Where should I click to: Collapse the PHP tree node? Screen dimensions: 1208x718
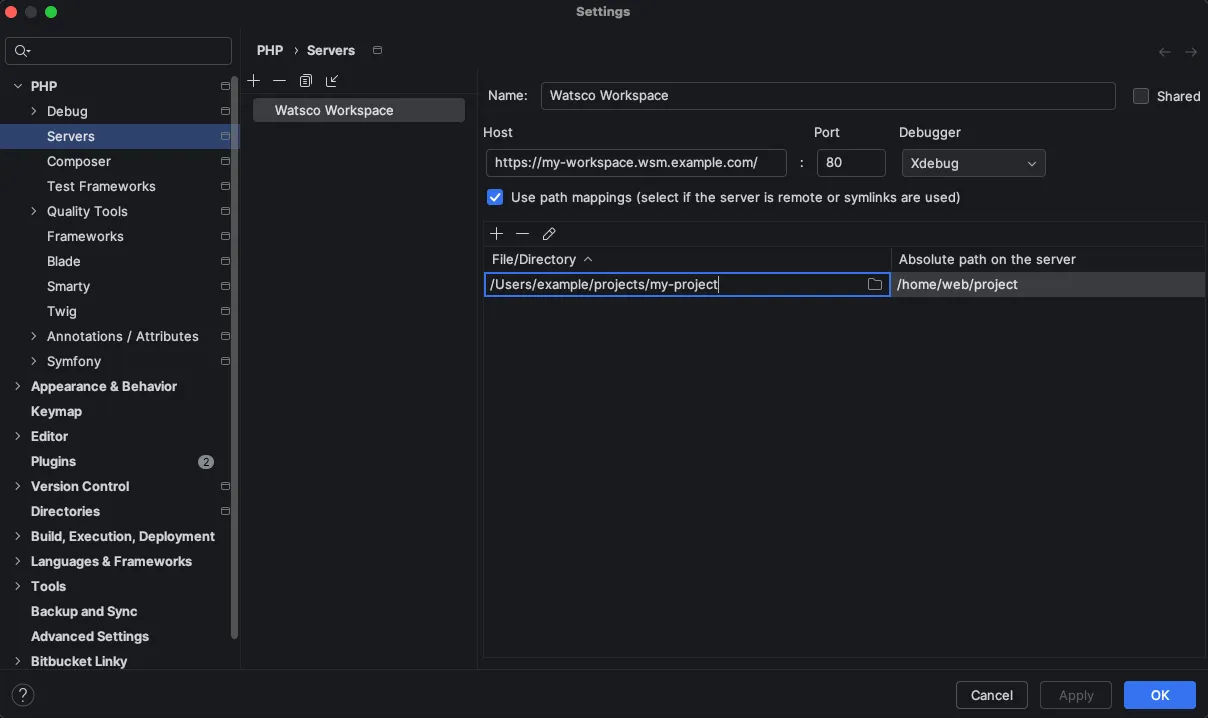[18, 86]
